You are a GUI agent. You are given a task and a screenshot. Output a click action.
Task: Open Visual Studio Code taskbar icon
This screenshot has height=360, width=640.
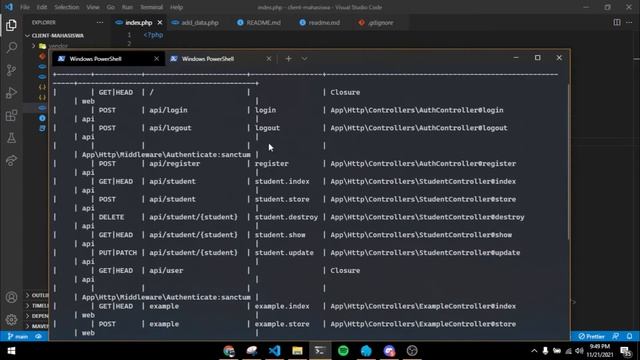tap(275, 351)
